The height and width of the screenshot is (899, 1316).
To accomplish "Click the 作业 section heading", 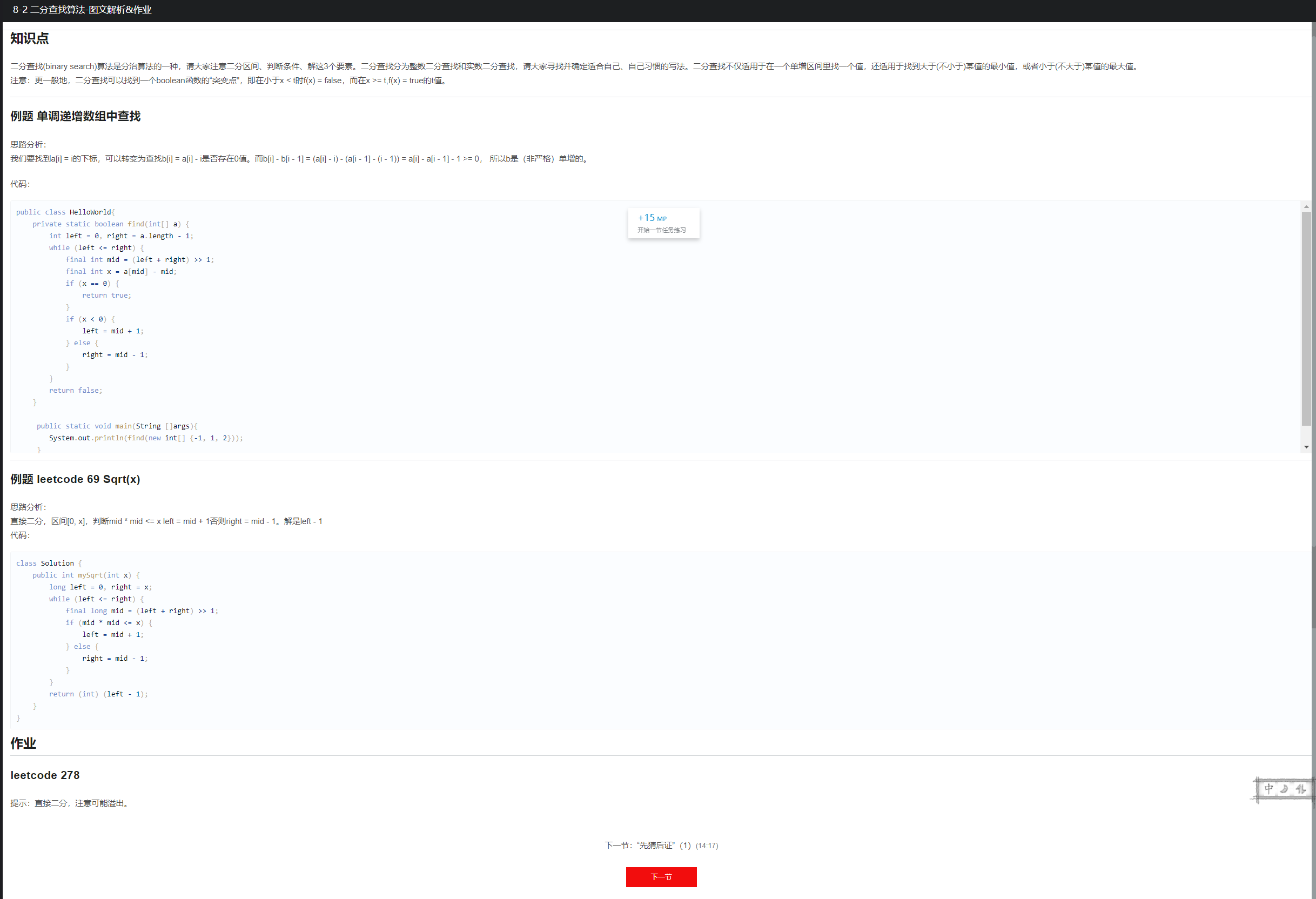I will [23, 743].
